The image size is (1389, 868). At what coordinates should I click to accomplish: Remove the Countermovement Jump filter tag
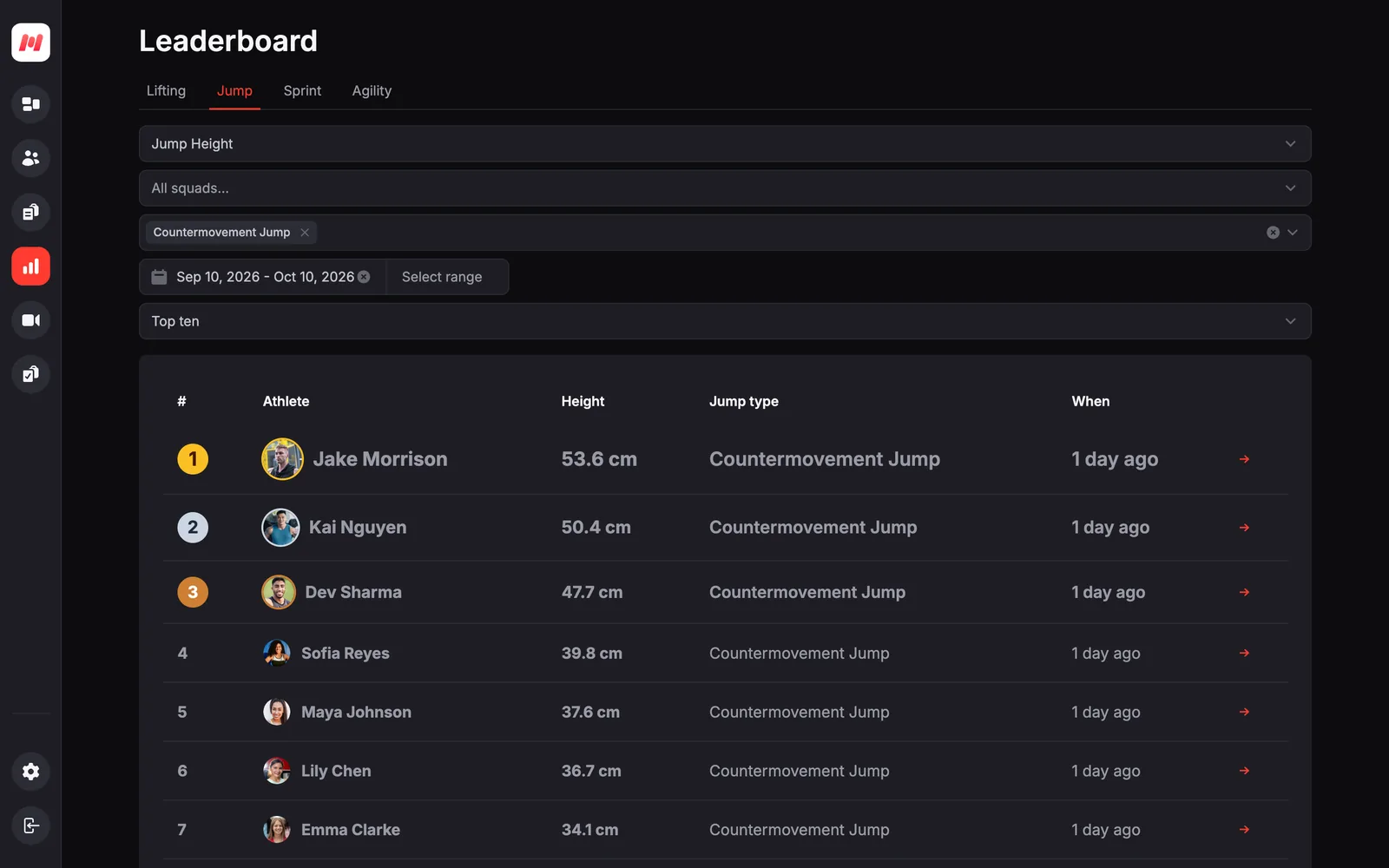click(x=305, y=233)
